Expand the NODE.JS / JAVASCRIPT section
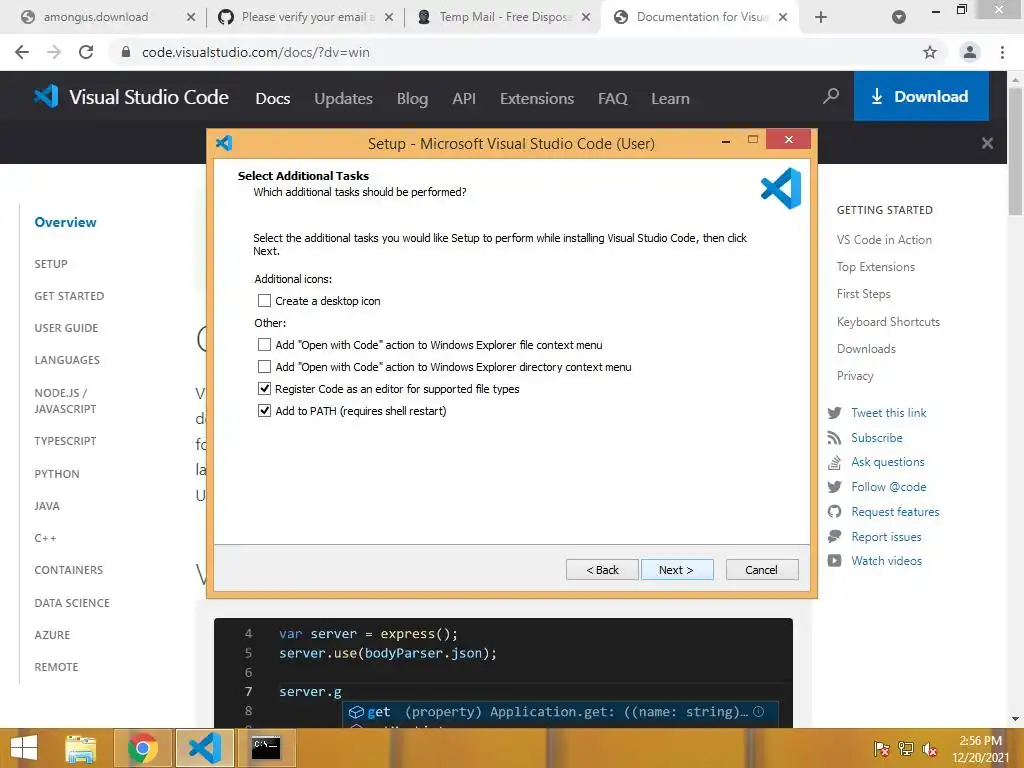This screenshot has height=768, width=1024. tap(65, 400)
